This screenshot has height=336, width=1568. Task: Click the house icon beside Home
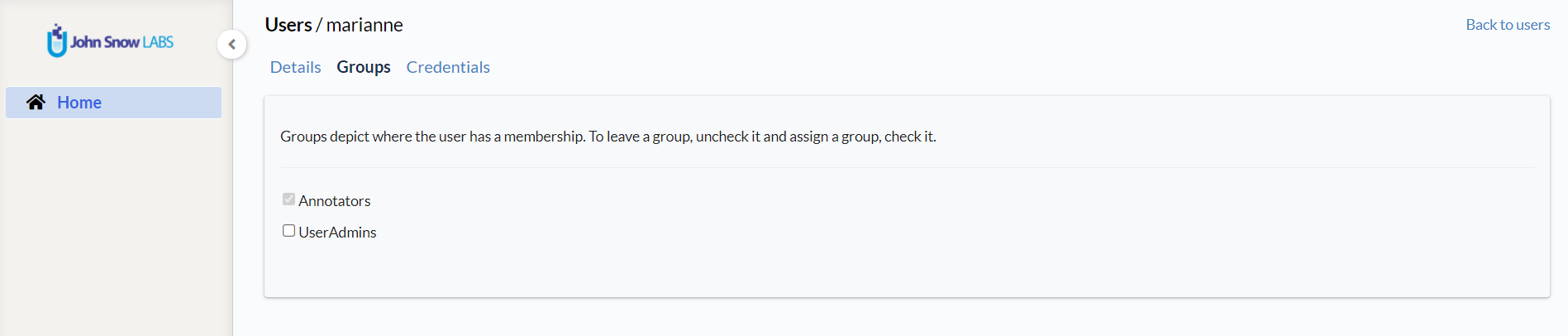36,102
